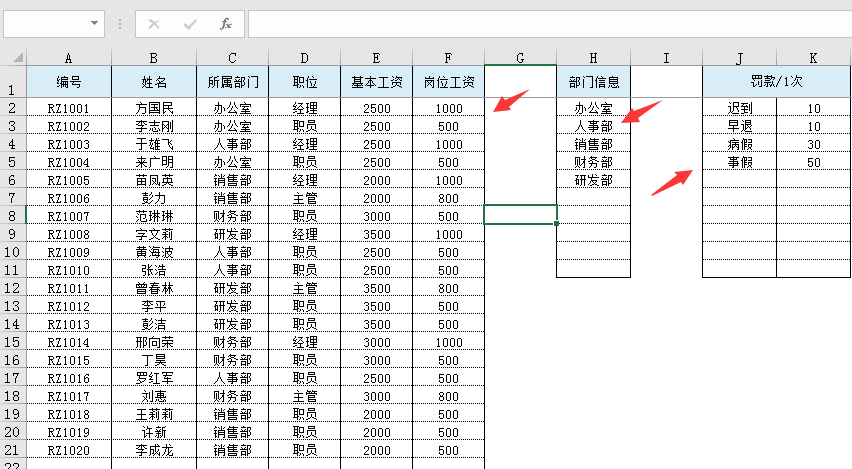
Task: Select 研发部 in 部门信息 list
Action: (x=593, y=180)
